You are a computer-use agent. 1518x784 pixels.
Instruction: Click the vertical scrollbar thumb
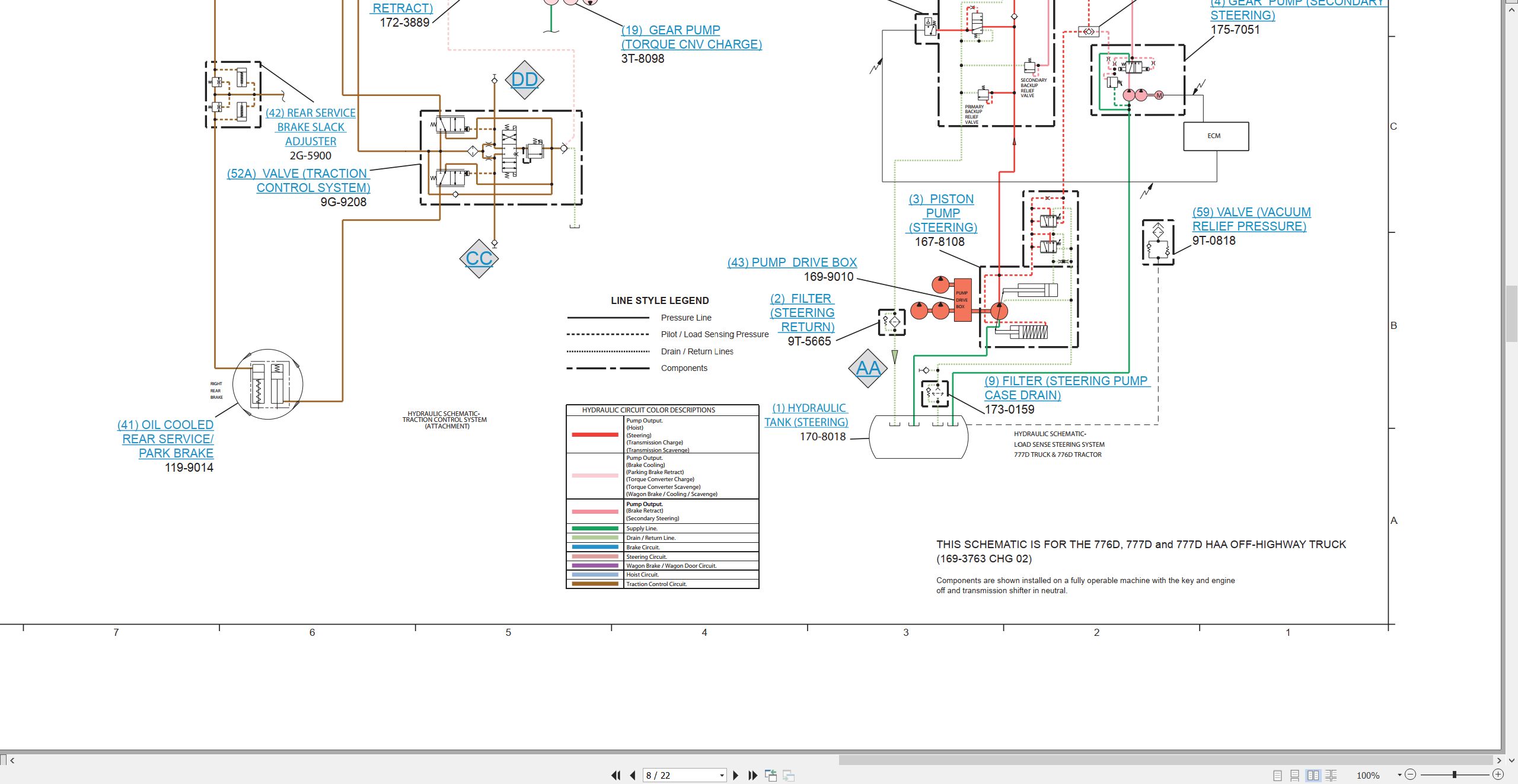tap(1511, 314)
